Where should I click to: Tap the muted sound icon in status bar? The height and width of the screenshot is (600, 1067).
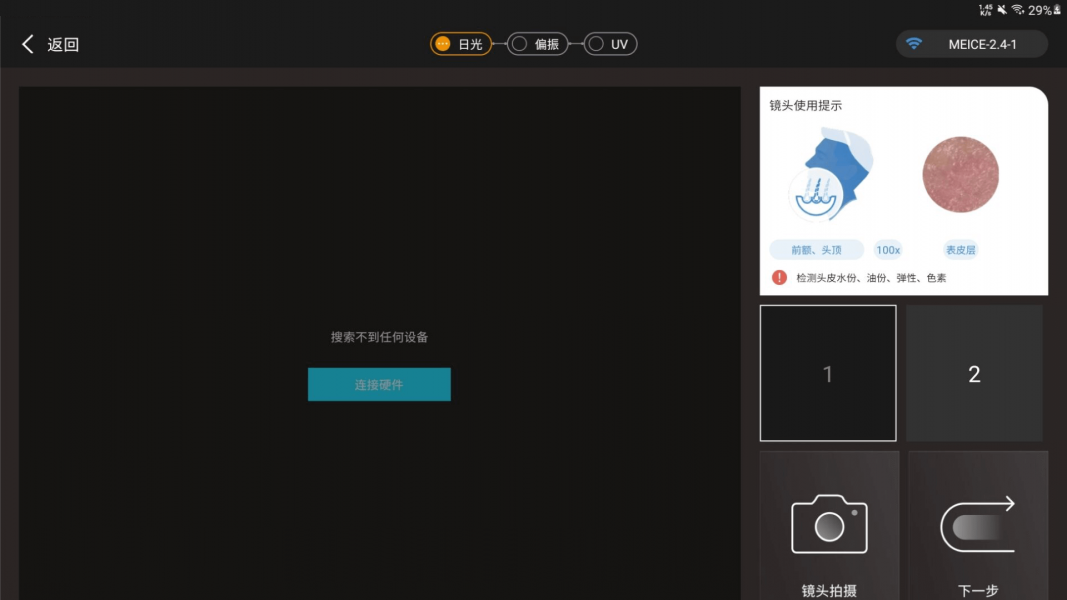click(x=1002, y=10)
